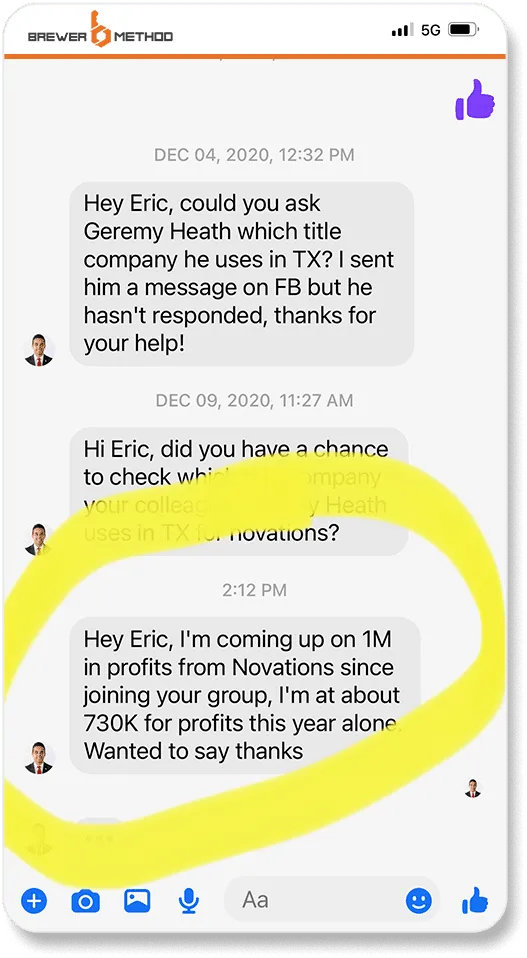This screenshot has height=958, width=527.
Task: Tap sender avatar beside title company message
Action: click(38, 350)
